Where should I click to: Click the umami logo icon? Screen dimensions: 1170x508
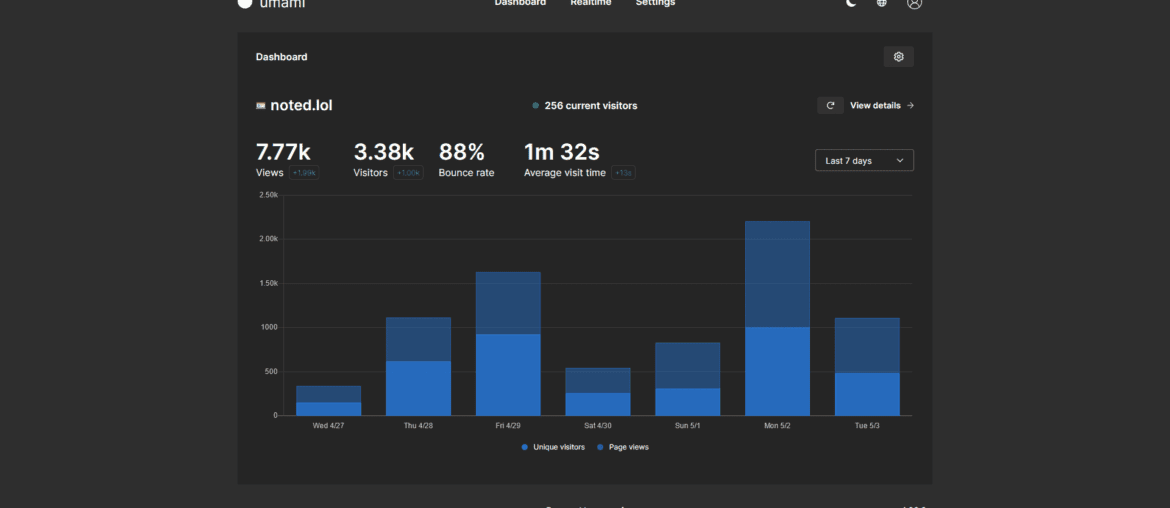[245, 3]
